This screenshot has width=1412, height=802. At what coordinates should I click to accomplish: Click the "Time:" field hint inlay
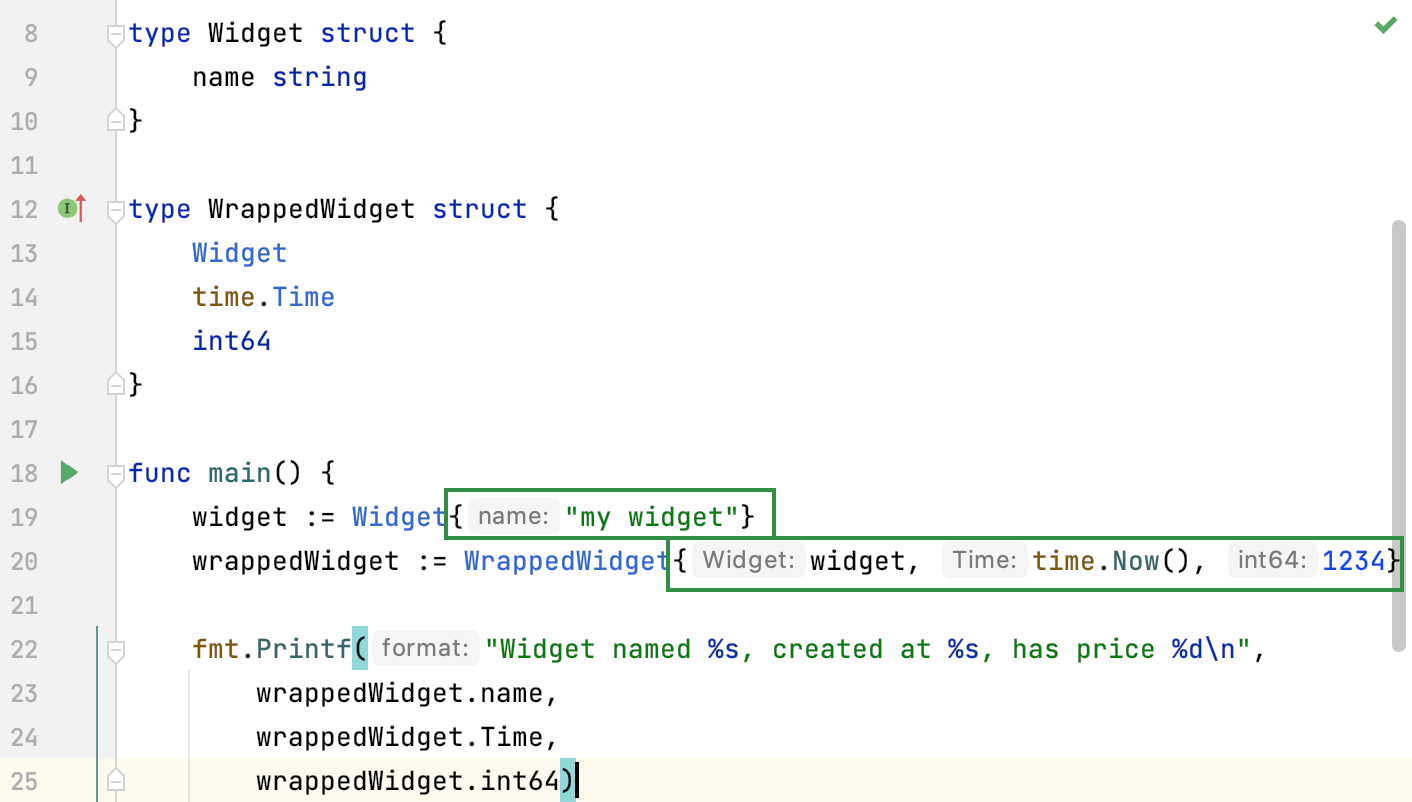click(984, 560)
